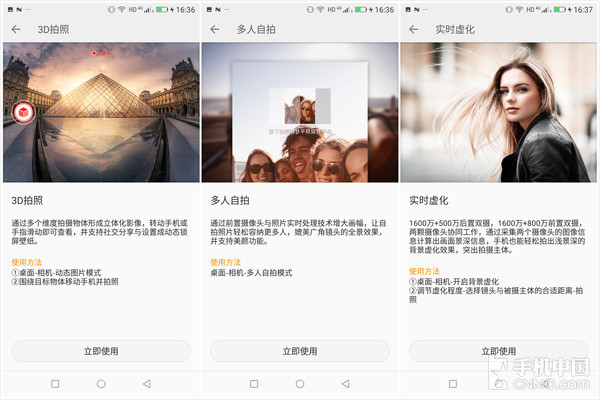Tap step ②围绕目标物体移动手机并拍照

65,282
